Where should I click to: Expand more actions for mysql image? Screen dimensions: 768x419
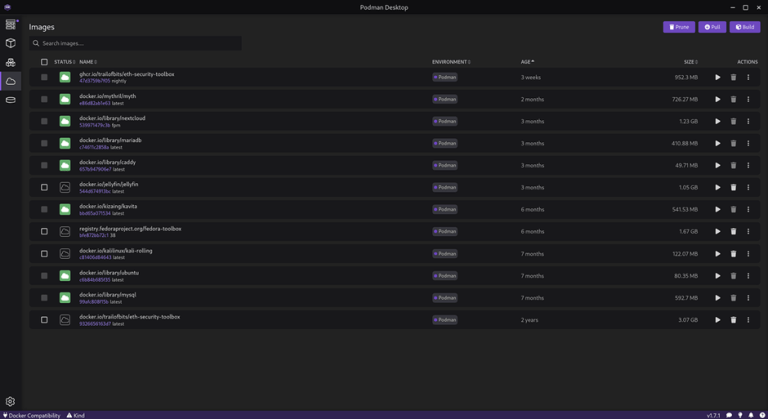pos(748,298)
